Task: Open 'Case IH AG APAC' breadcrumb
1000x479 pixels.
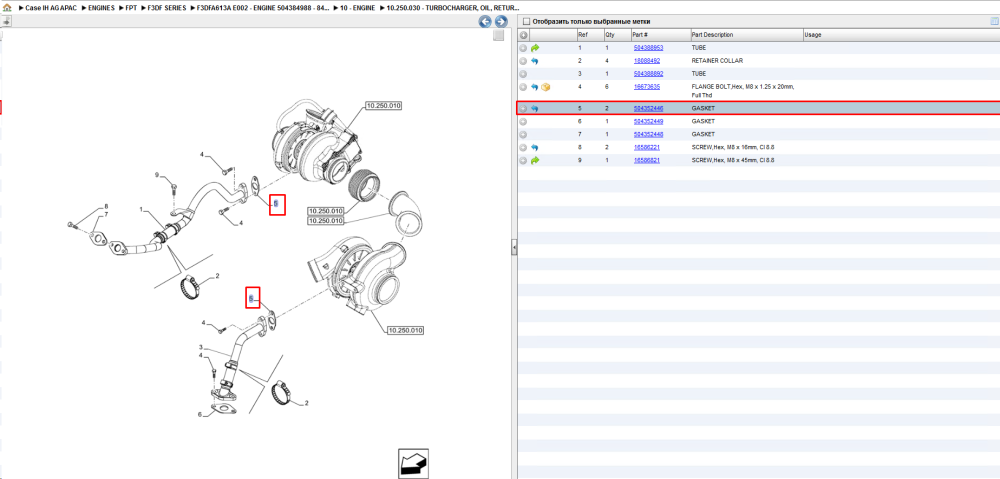Action: pyautogui.click(x=52, y=8)
